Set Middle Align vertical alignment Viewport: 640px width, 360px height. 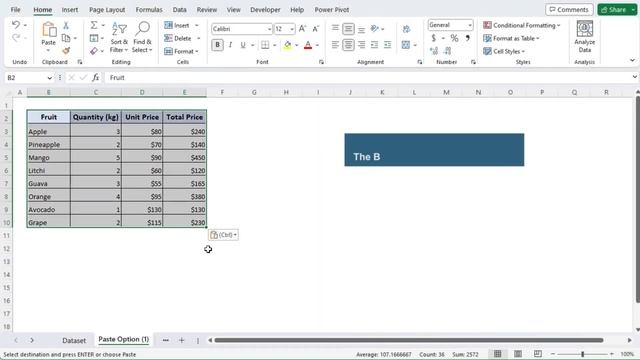348,28
